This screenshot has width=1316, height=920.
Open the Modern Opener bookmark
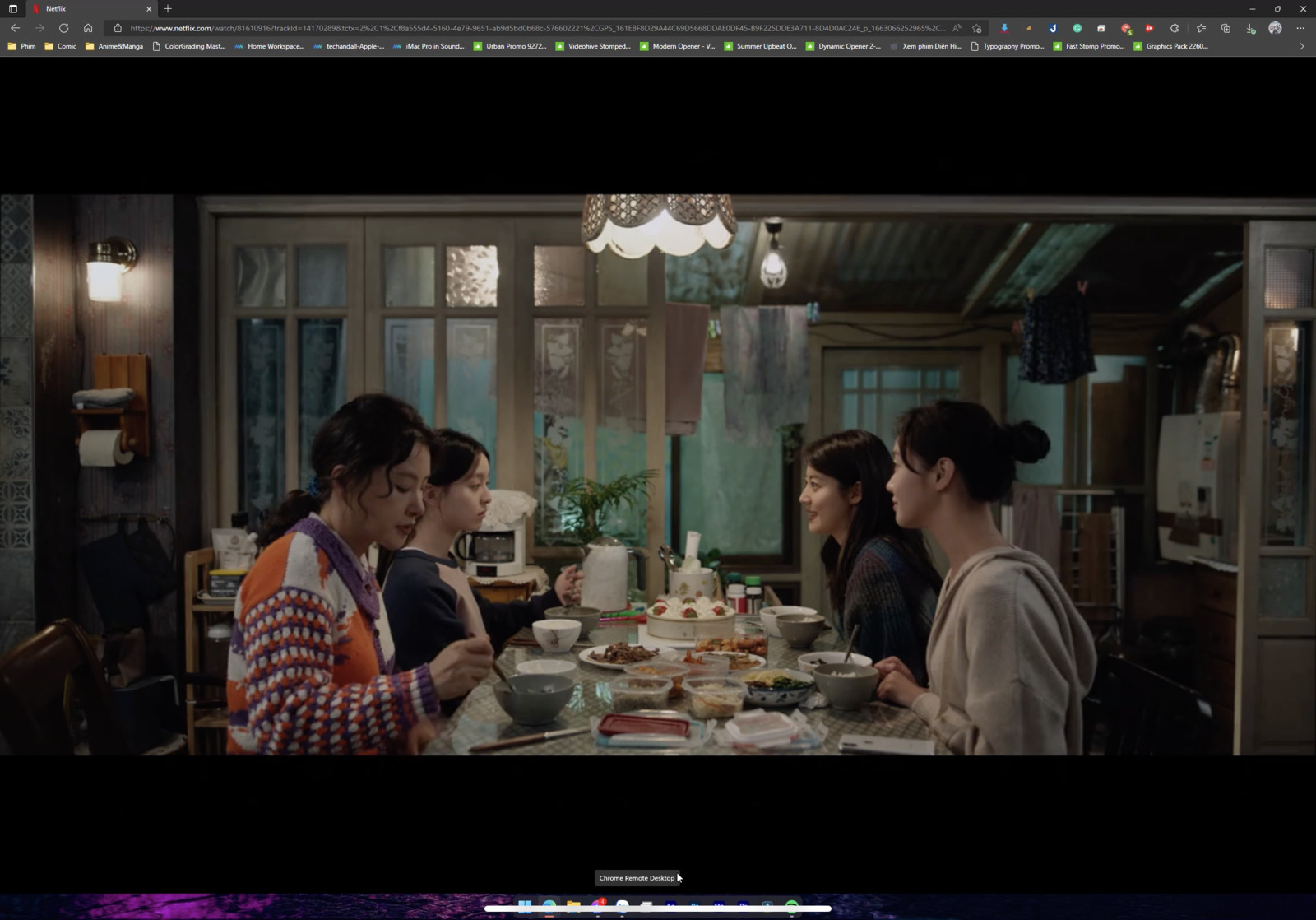tap(677, 46)
